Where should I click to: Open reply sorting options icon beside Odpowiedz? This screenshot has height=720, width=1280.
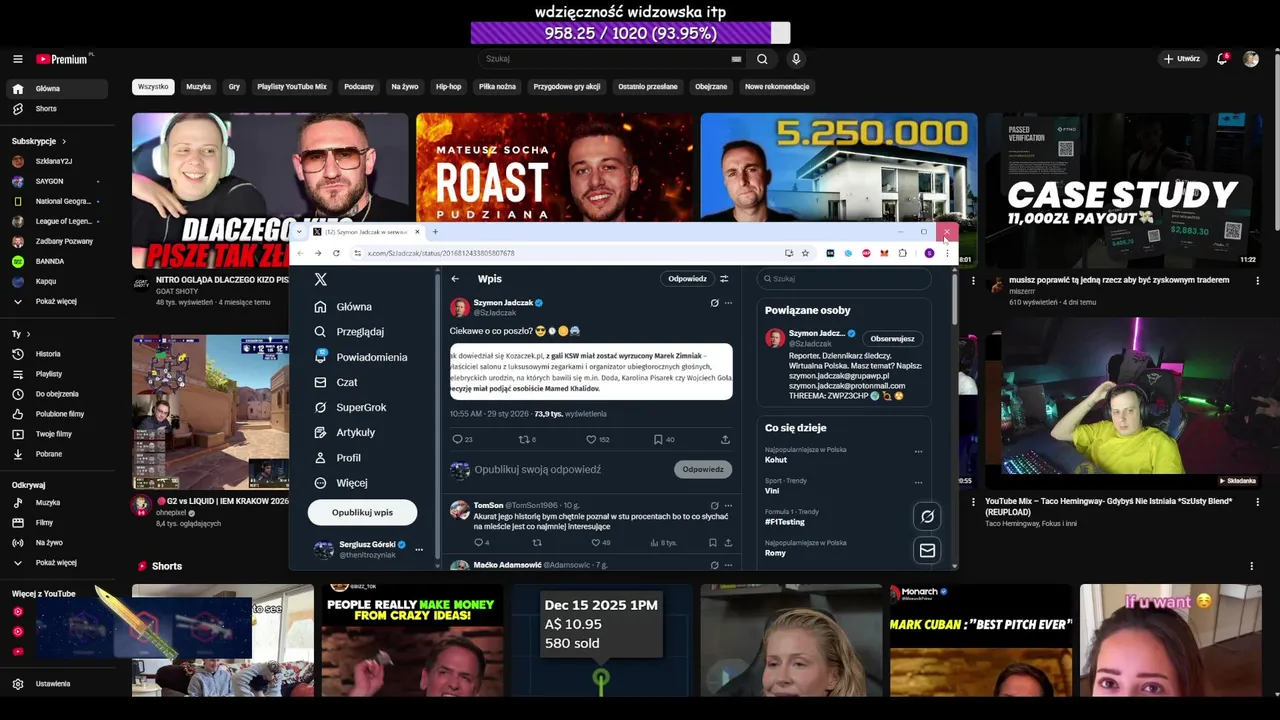pyautogui.click(x=724, y=279)
